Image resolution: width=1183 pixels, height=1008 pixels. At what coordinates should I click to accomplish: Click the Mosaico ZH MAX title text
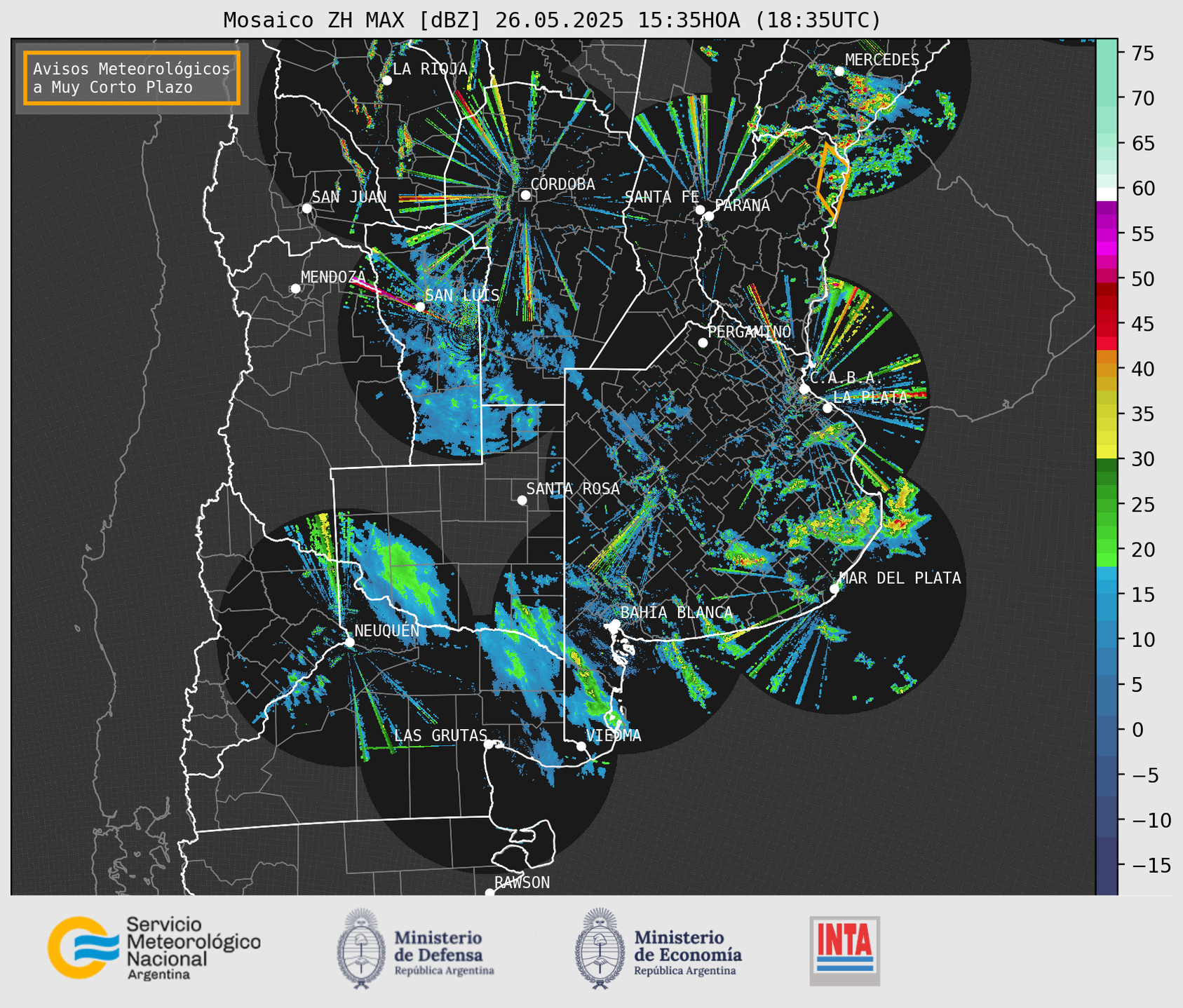[x=552, y=20]
